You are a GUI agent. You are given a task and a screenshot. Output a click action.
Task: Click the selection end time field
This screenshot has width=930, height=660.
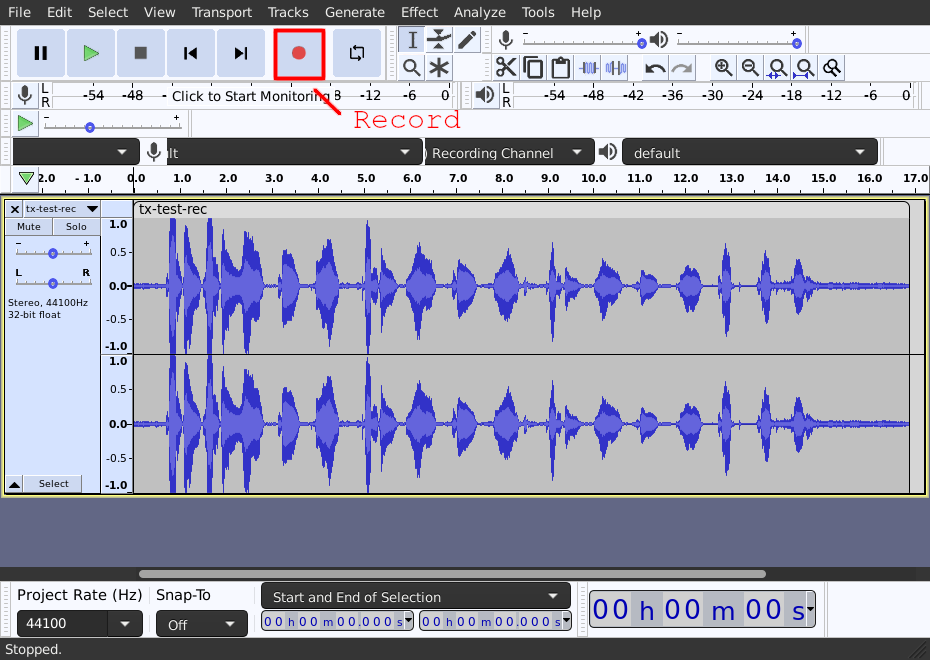pyautogui.click(x=495, y=621)
